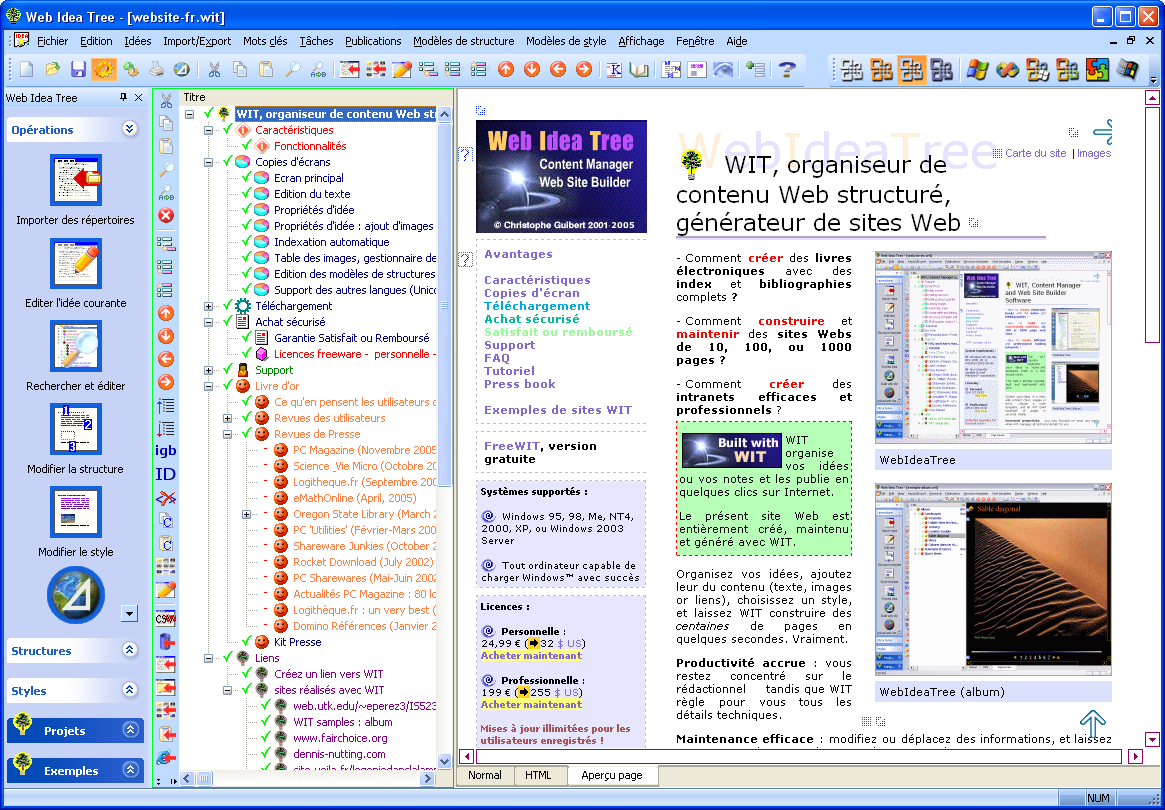Switch to the HTML tab
The width and height of the screenshot is (1165, 810).
tap(538, 775)
